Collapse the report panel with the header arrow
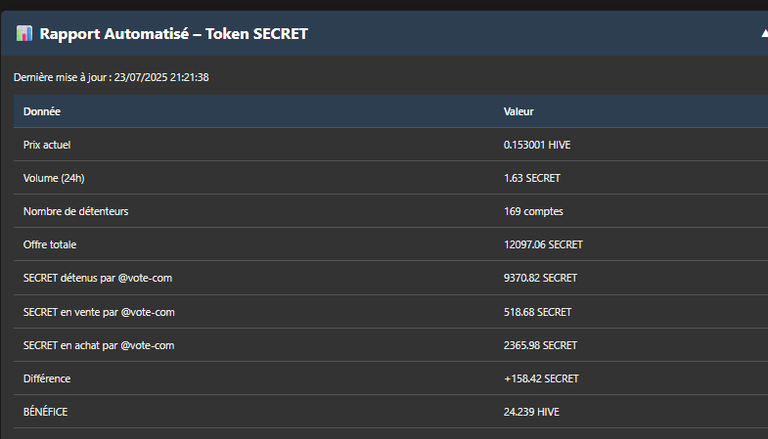This screenshot has width=768, height=439. [x=765, y=33]
